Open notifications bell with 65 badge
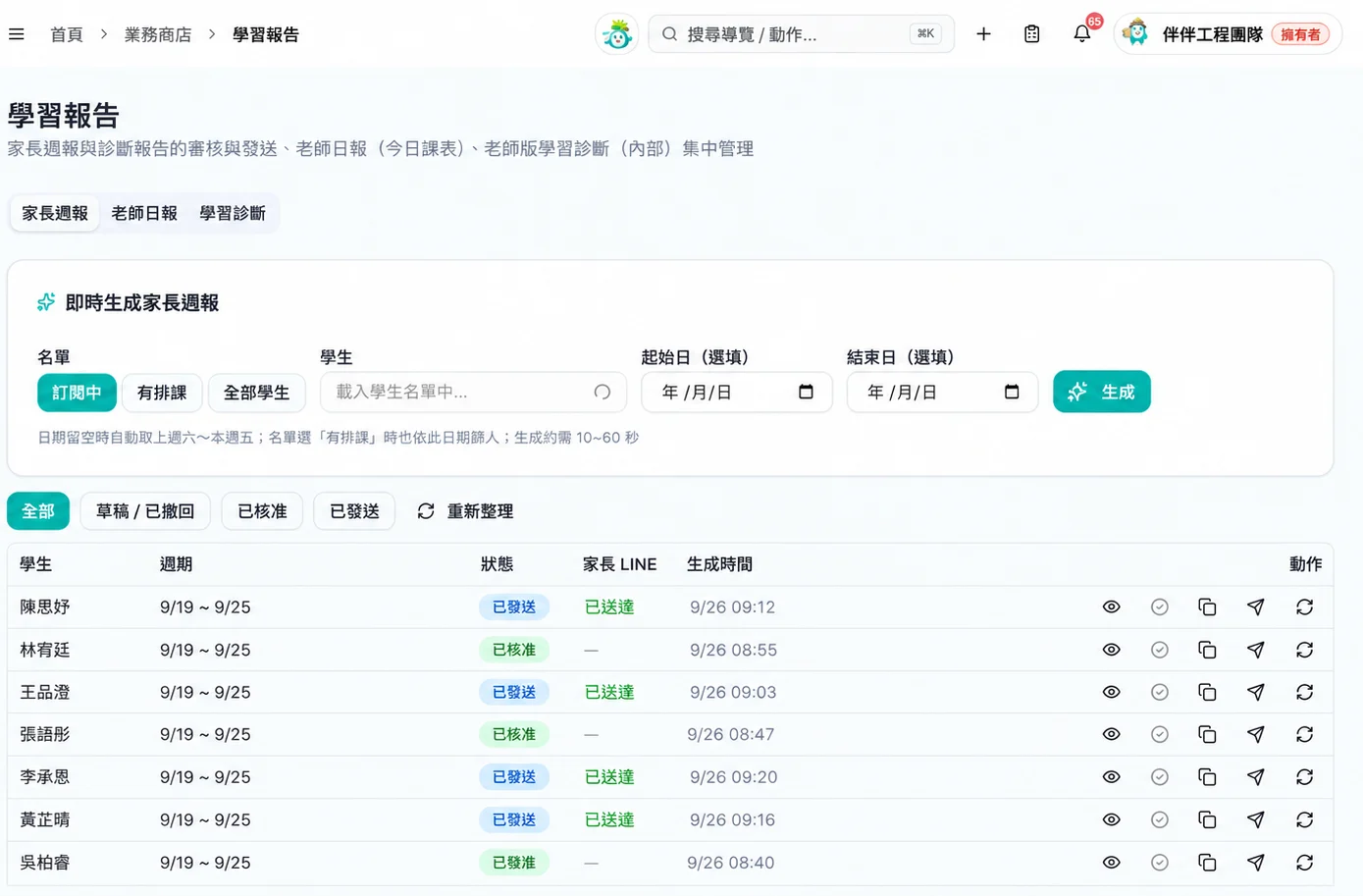Viewport: 1363px width, 896px height. (x=1082, y=34)
